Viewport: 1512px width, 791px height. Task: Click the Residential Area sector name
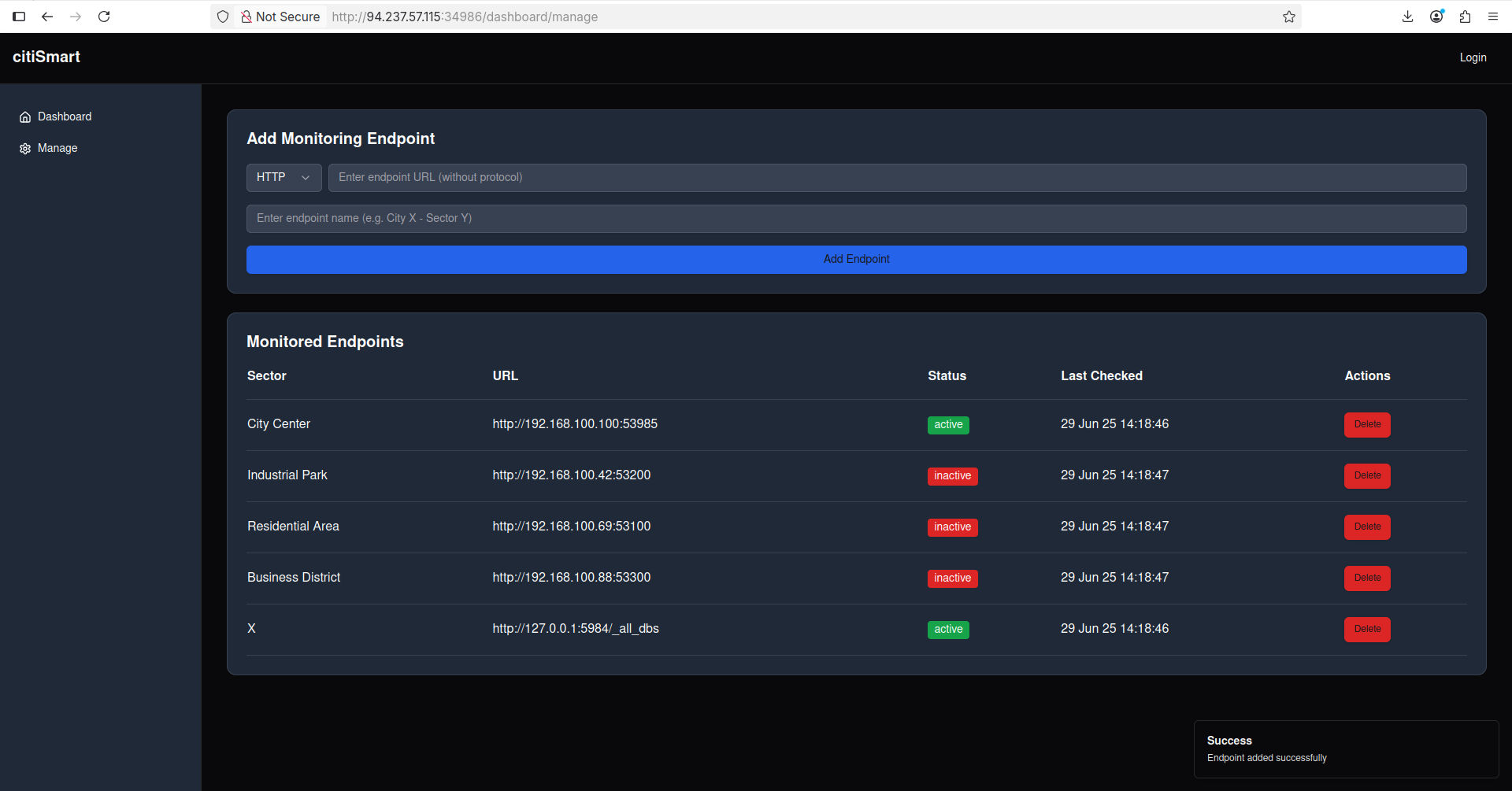coord(293,527)
